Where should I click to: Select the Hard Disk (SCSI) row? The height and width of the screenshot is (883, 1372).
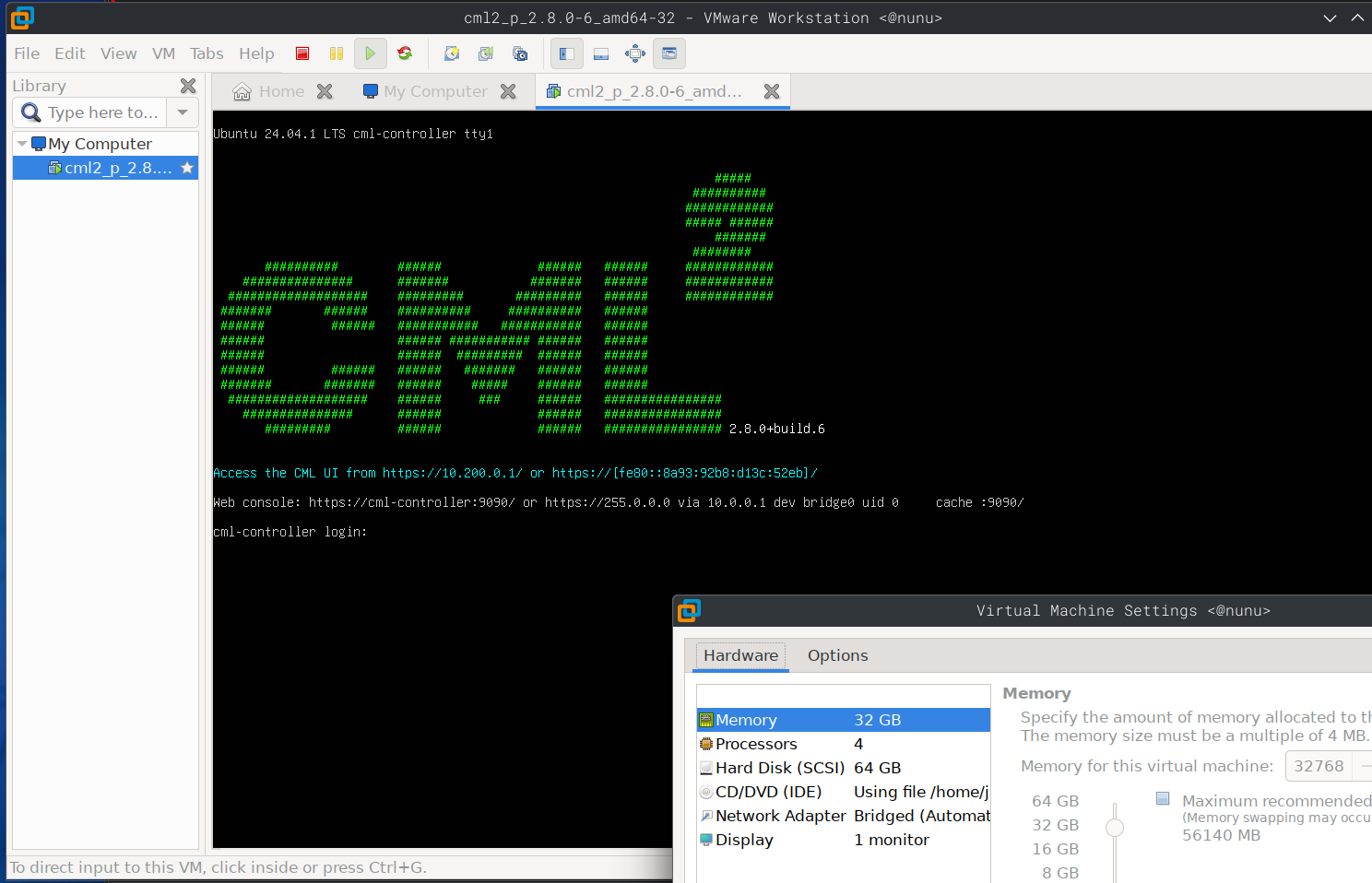click(844, 768)
